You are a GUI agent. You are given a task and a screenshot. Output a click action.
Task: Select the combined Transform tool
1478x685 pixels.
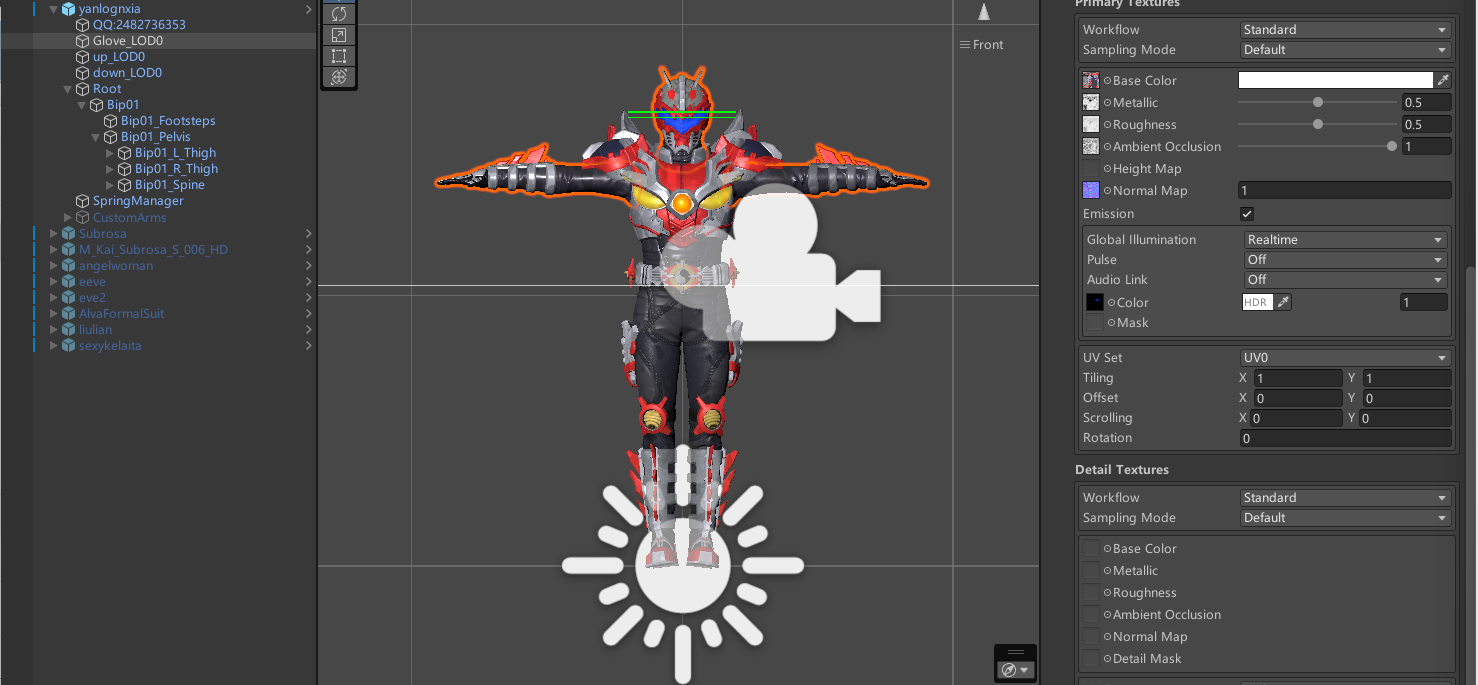click(x=339, y=77)
